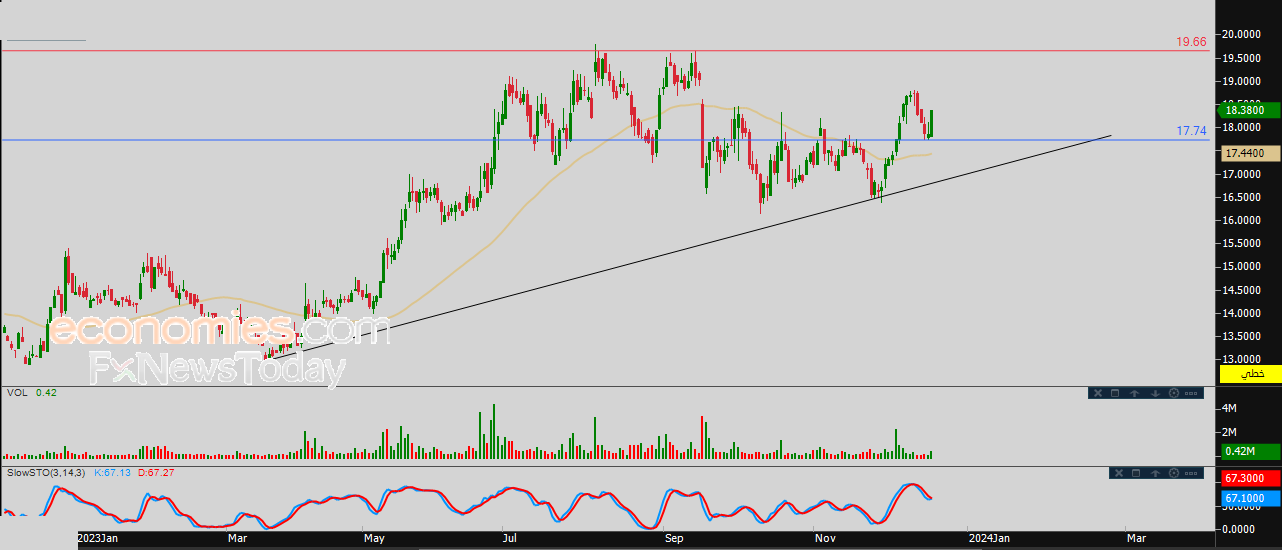Screen dimensions: 1282x550
Task: Open more options for VOL panel
Action: point(1191,393)
